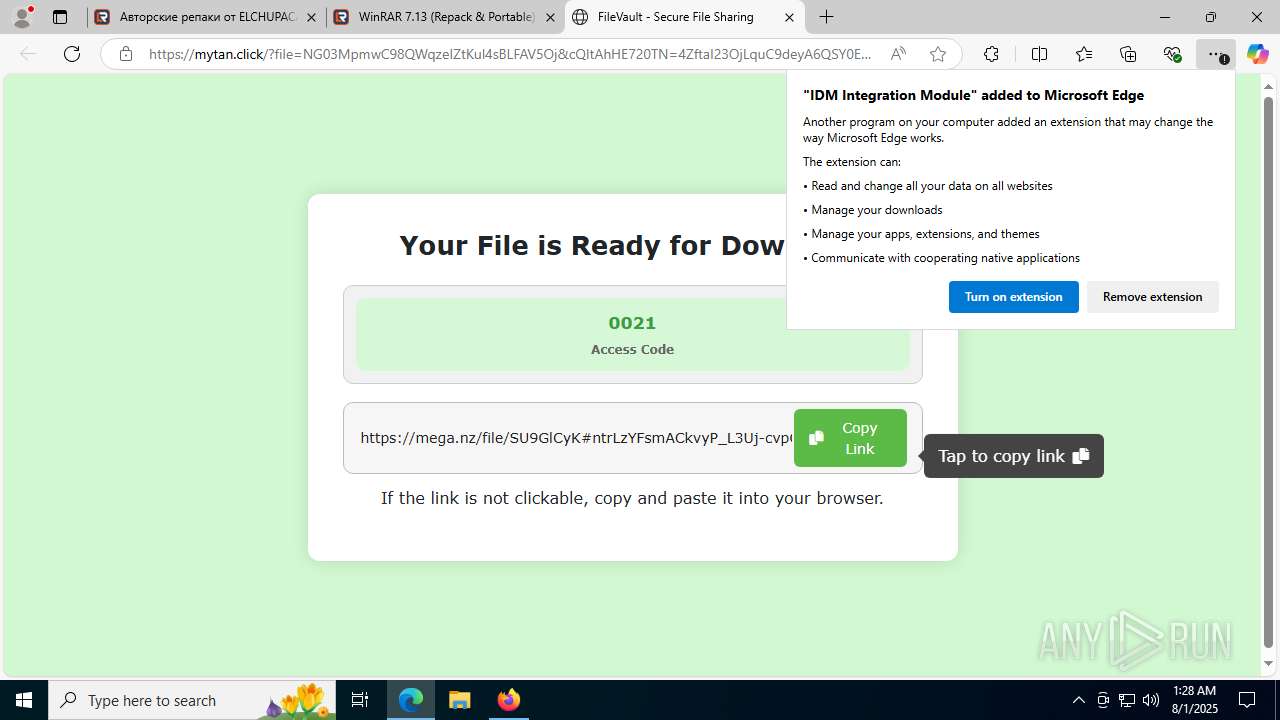Open a new browser tab

click(826, 17)
